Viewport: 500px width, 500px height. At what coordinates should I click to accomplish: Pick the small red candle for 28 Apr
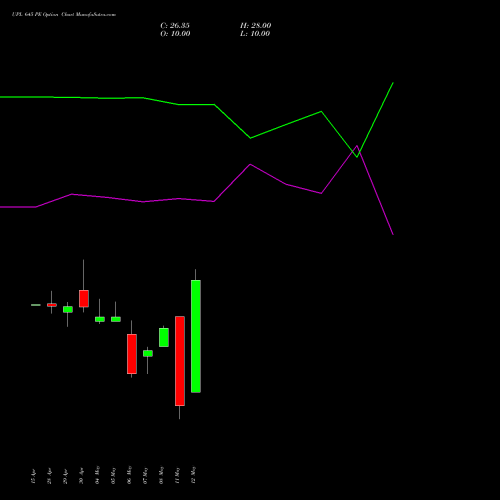[x=52, y=305]
